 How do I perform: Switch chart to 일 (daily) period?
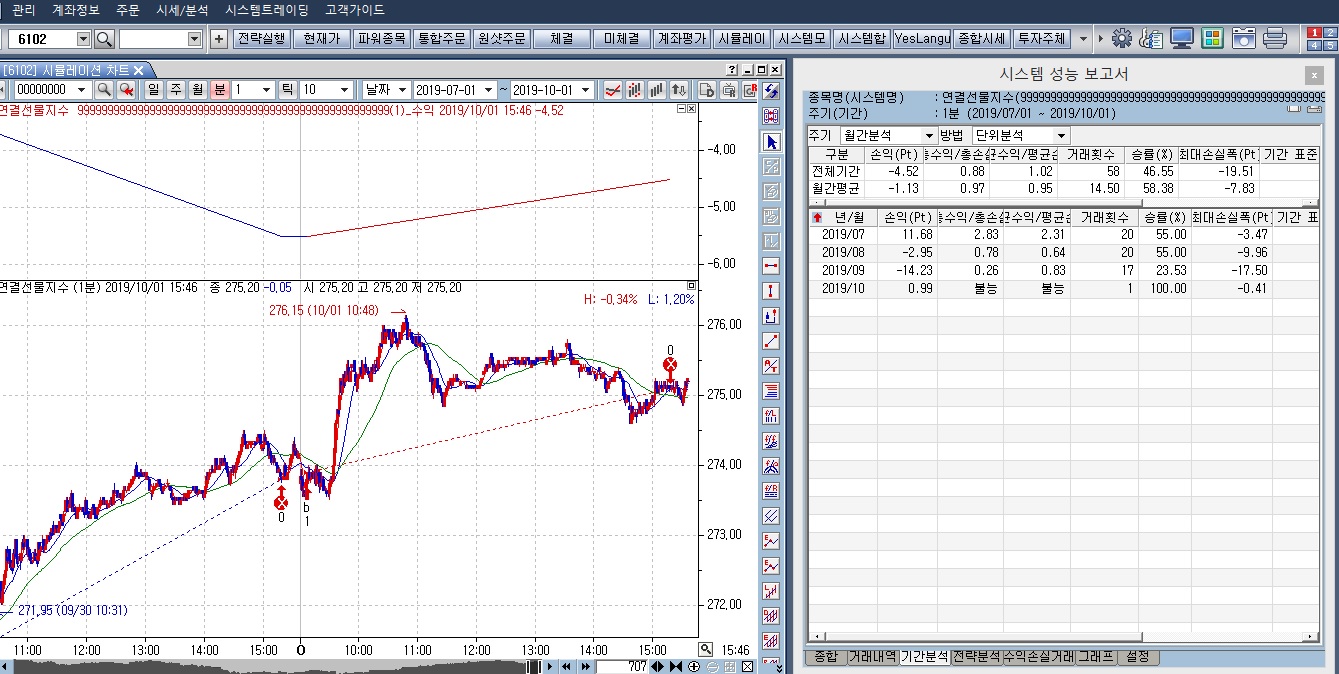(154, 90)
